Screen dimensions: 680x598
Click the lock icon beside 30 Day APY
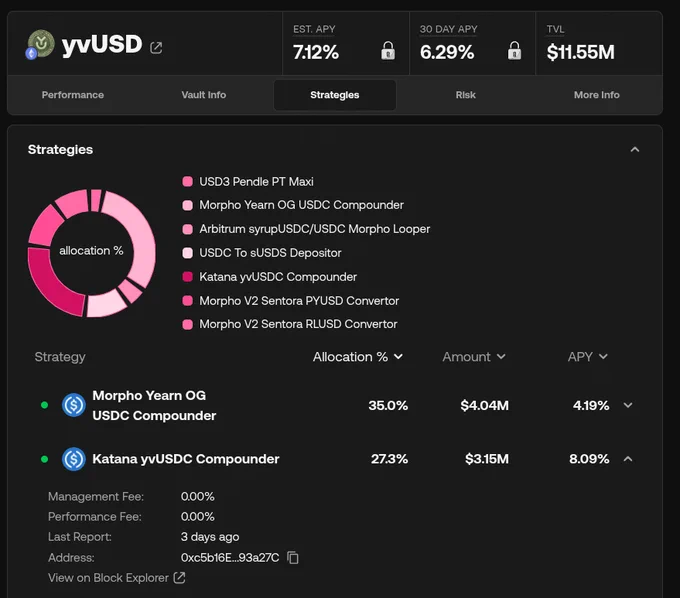(x=514, y=51)
